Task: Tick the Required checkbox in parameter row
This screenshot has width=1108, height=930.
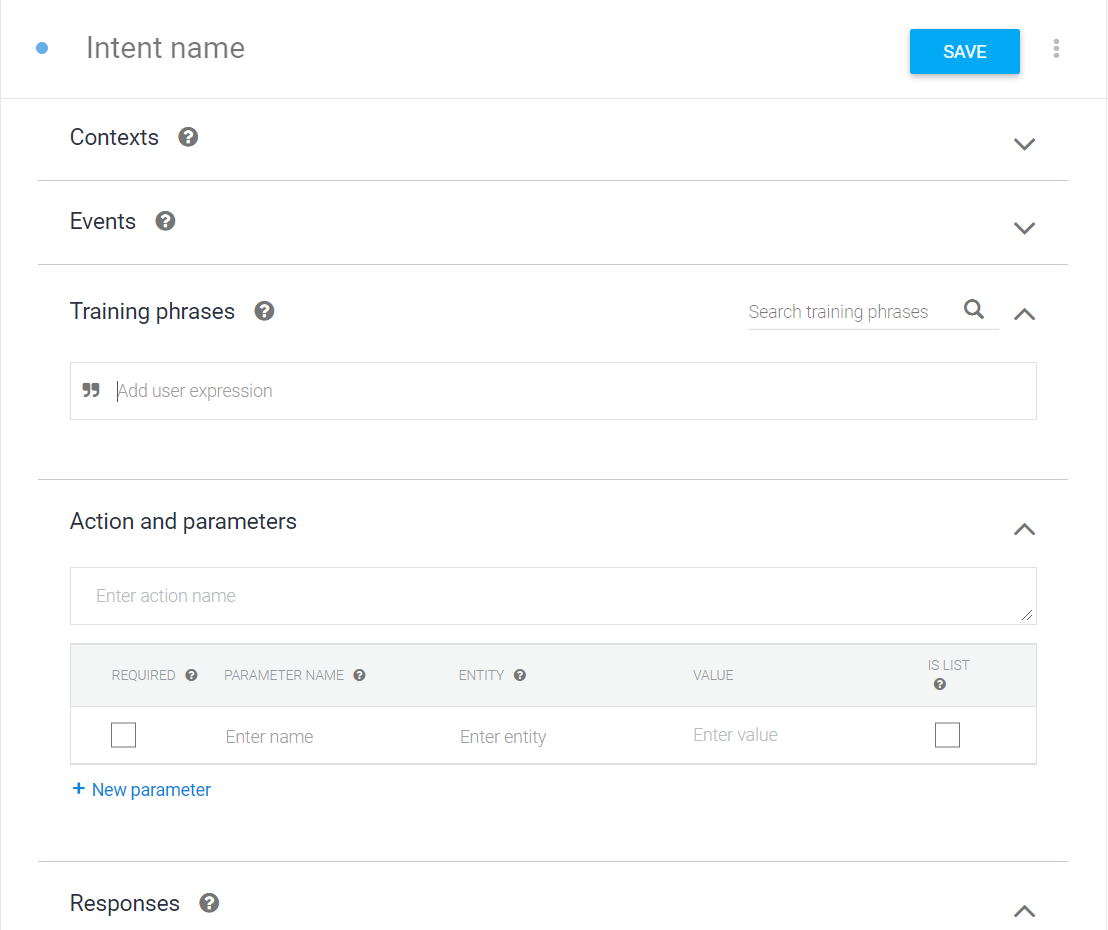Action: coord(124,735)
